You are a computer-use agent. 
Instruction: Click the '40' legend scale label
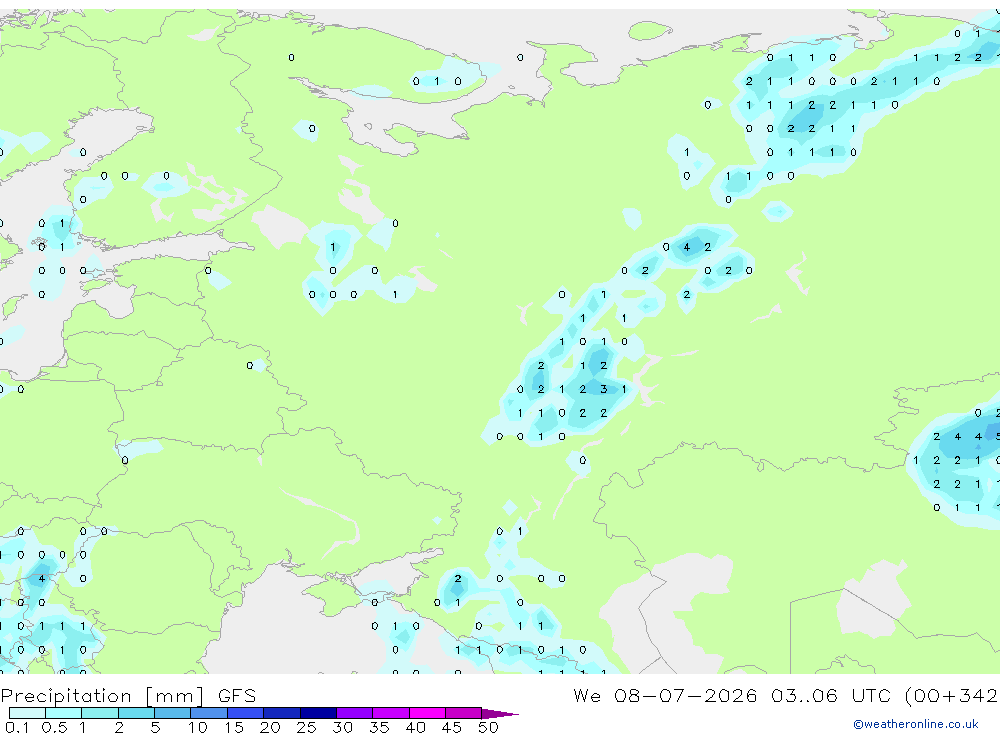415,727
